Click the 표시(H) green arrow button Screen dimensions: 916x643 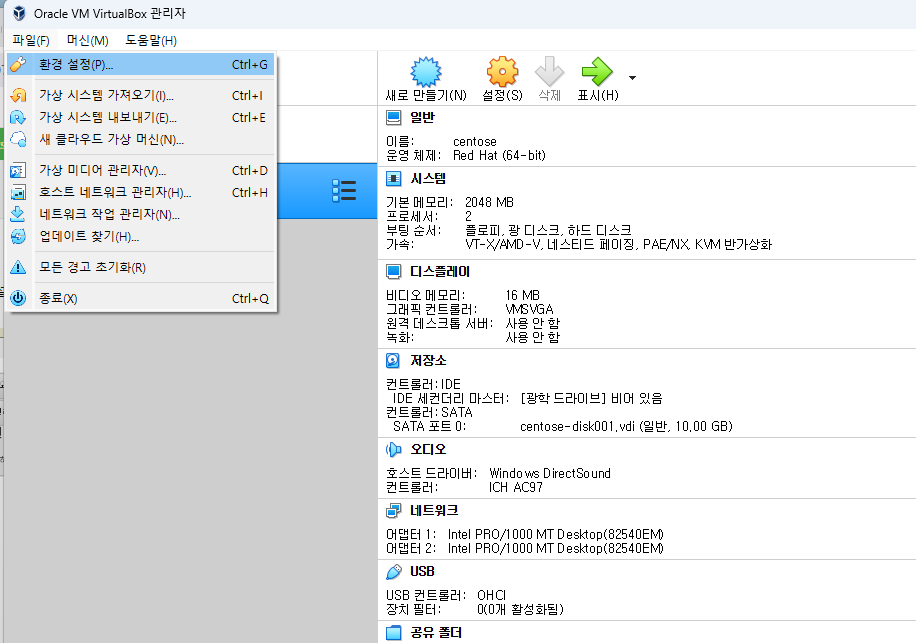click(598, 79)
